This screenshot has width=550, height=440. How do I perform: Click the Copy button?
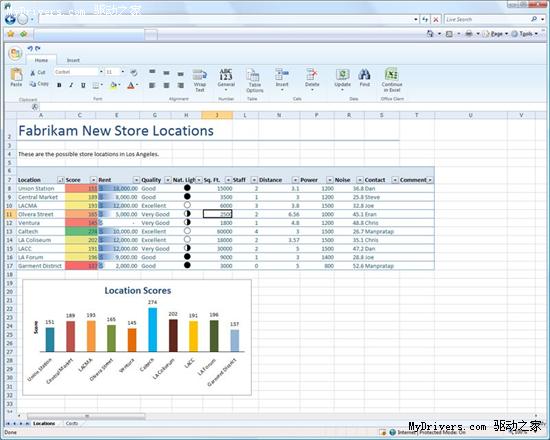point(39,84)
